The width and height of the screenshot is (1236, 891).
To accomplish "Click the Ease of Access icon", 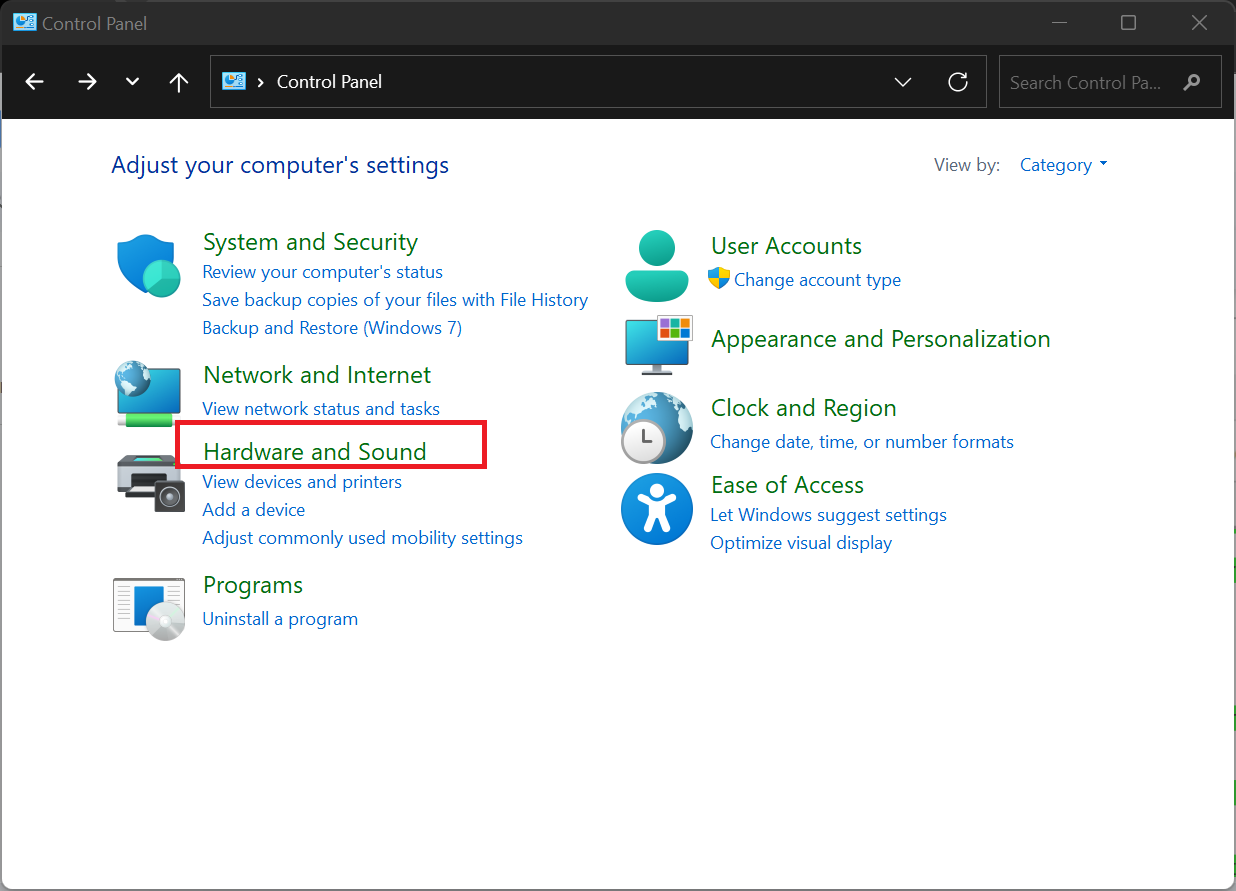I will click(x=656, y=509).
